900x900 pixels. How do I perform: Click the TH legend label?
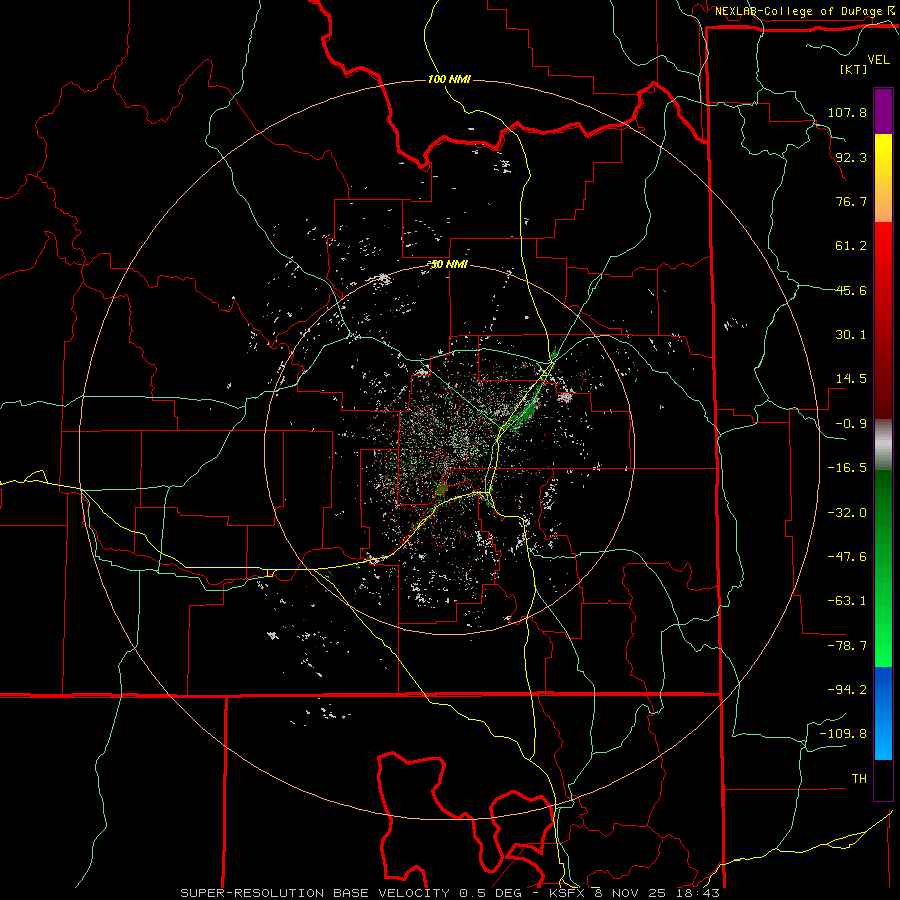pyautogui.click(x=859, y=779)
